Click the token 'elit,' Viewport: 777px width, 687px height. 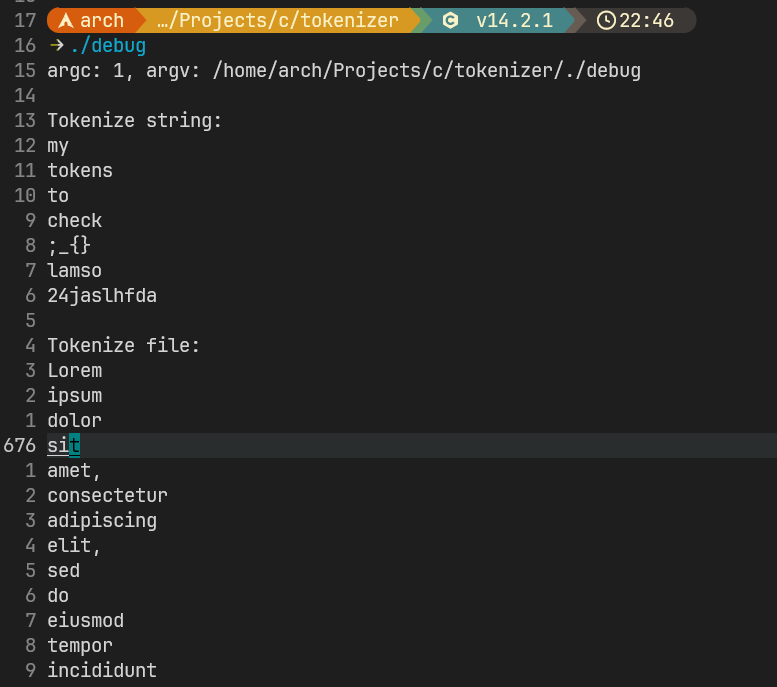(x=74, y=546)
